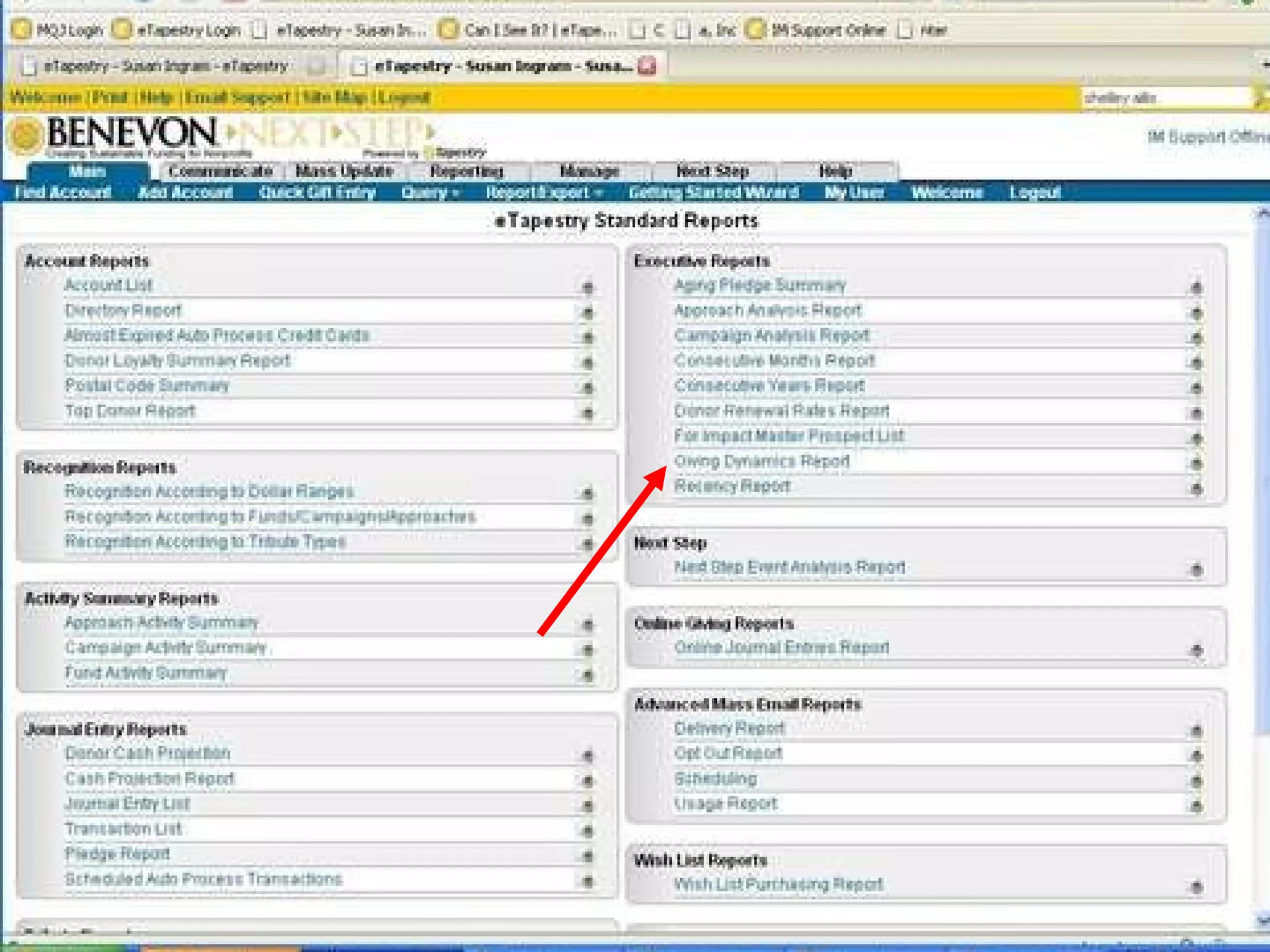Screen dimensions: 1270x952
Task: Open the Donor Renewal Rates Report link
Action: pyautogui.click(x=781, y=411)
